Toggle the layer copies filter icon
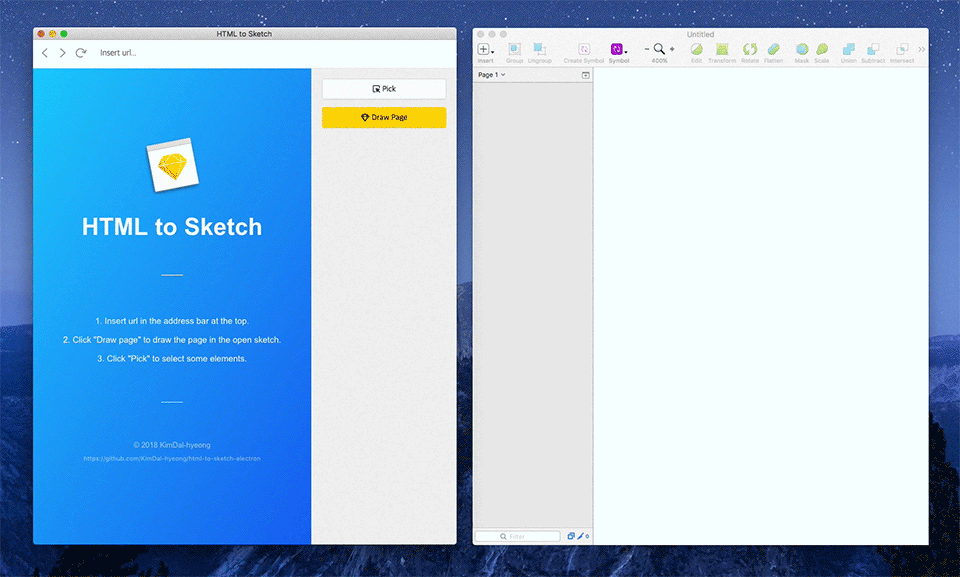Screen dimensions: 960x577 coord(571,536)
